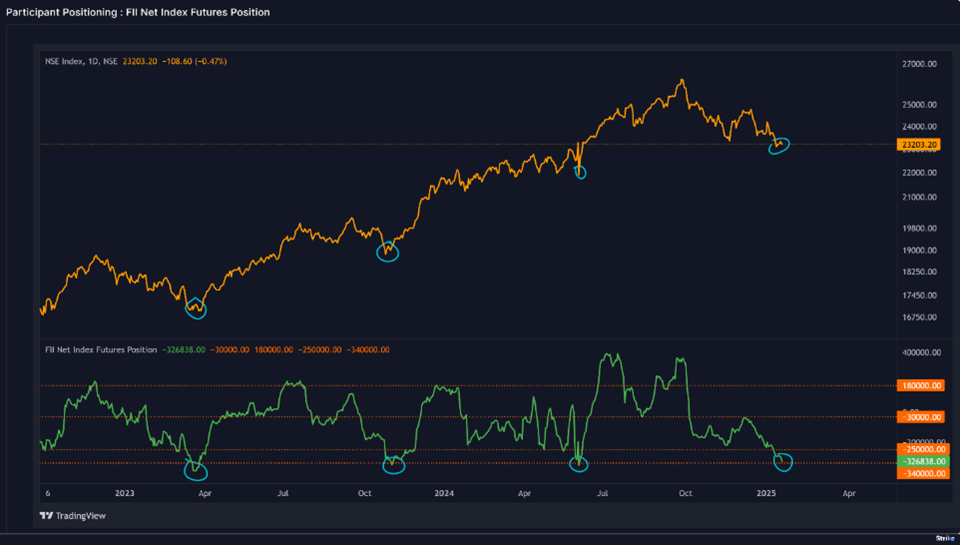
Task: Click the orange -340000.00 level tag
Action: coord(919,475)
